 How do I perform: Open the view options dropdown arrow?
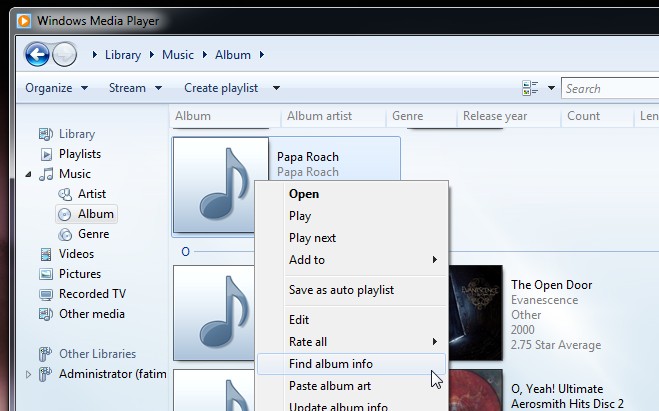click(x=551, y=88)
